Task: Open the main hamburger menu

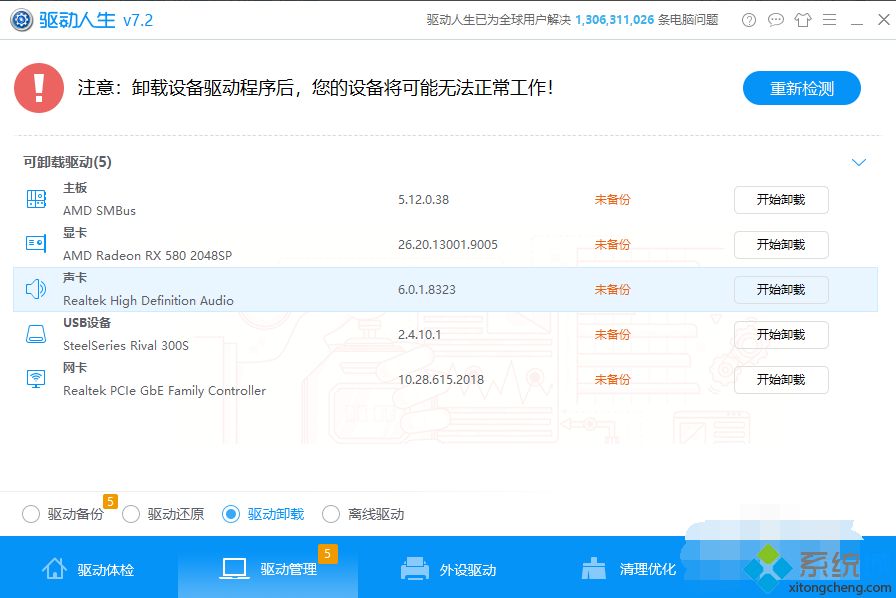Action: [829, 20]
